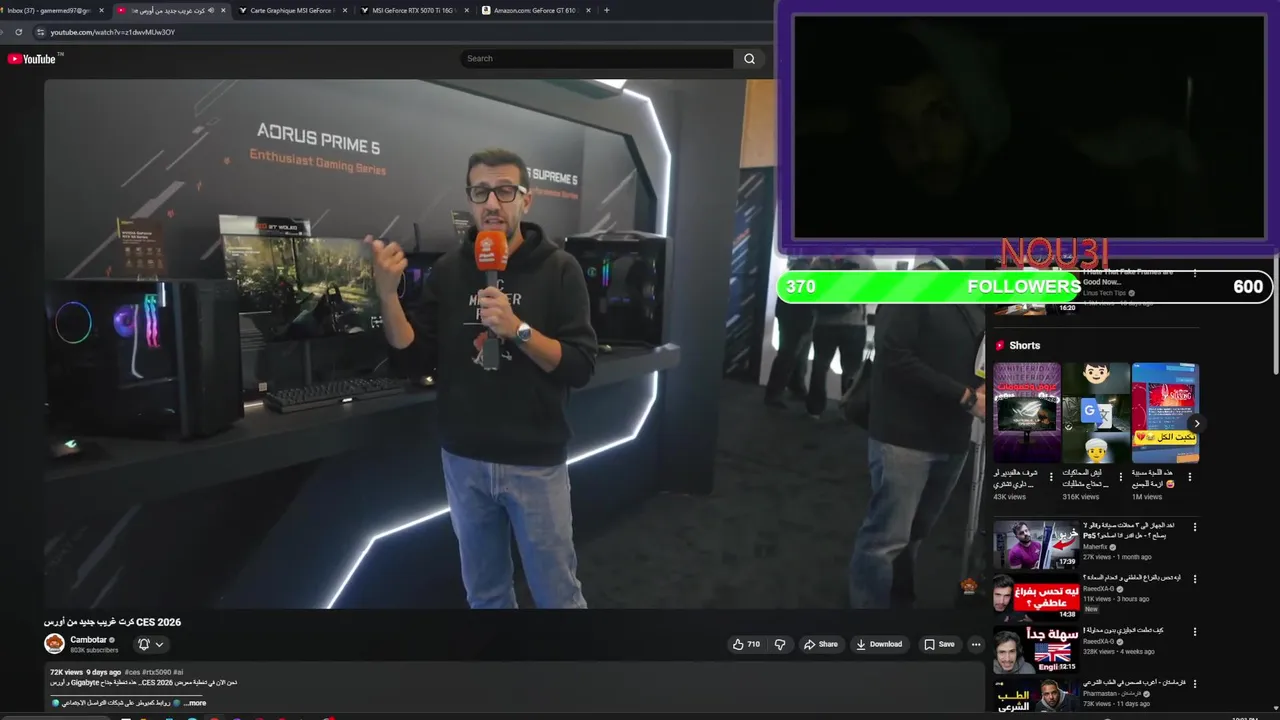Switch to the Amazon GeForce GT 610 tab
1280x720 pixels.
[x=535, y=10]
